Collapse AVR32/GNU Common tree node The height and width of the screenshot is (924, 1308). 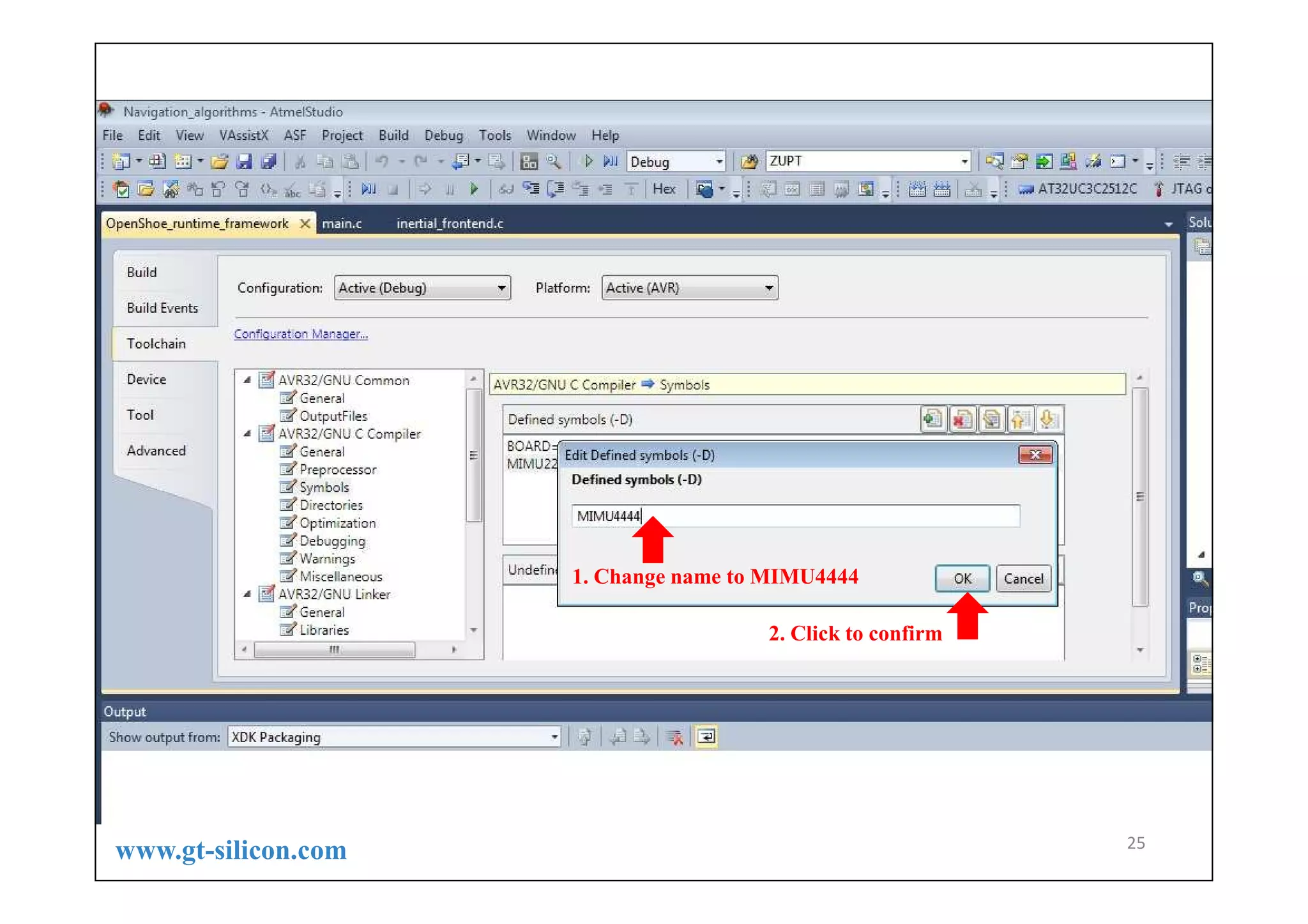pos(247,380)
